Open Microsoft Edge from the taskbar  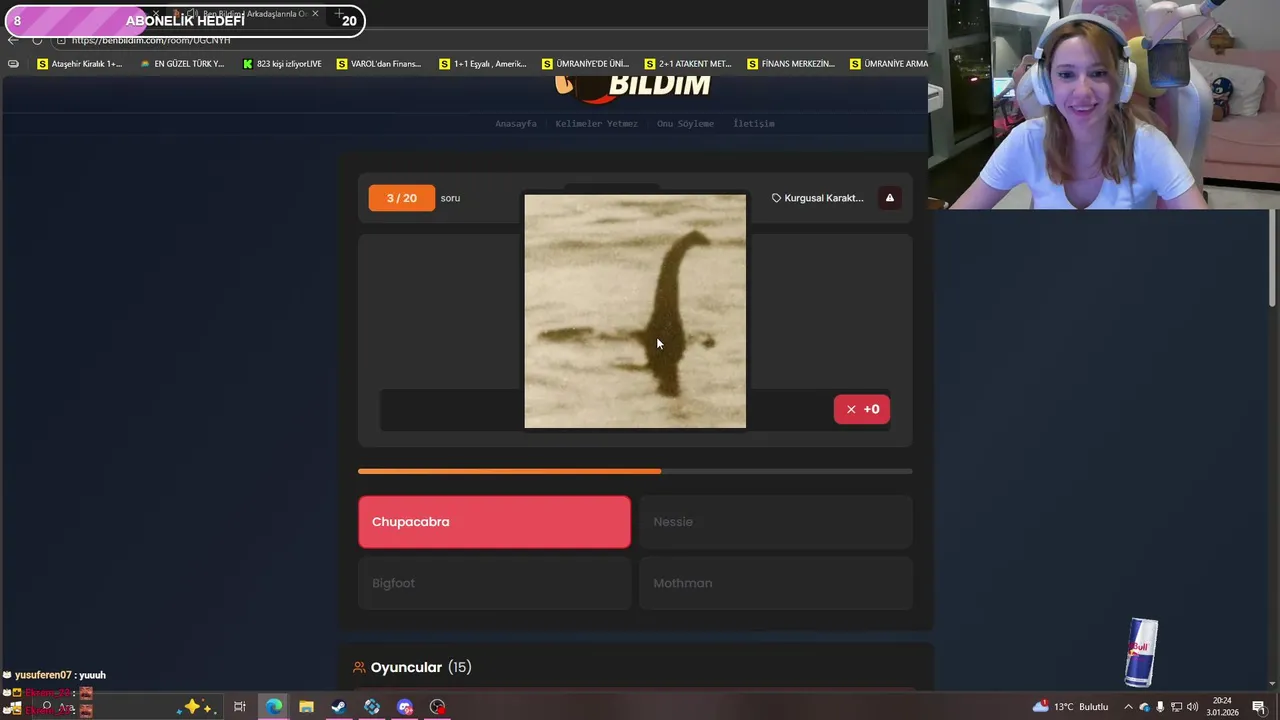(x=273, y=706)
